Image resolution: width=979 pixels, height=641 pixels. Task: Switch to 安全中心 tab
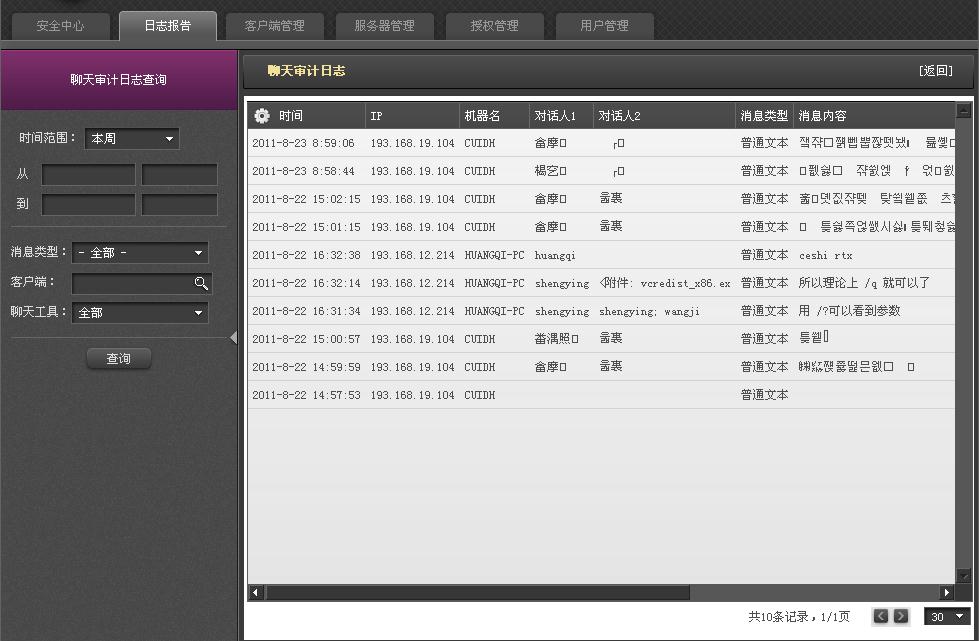coord(61,26)
